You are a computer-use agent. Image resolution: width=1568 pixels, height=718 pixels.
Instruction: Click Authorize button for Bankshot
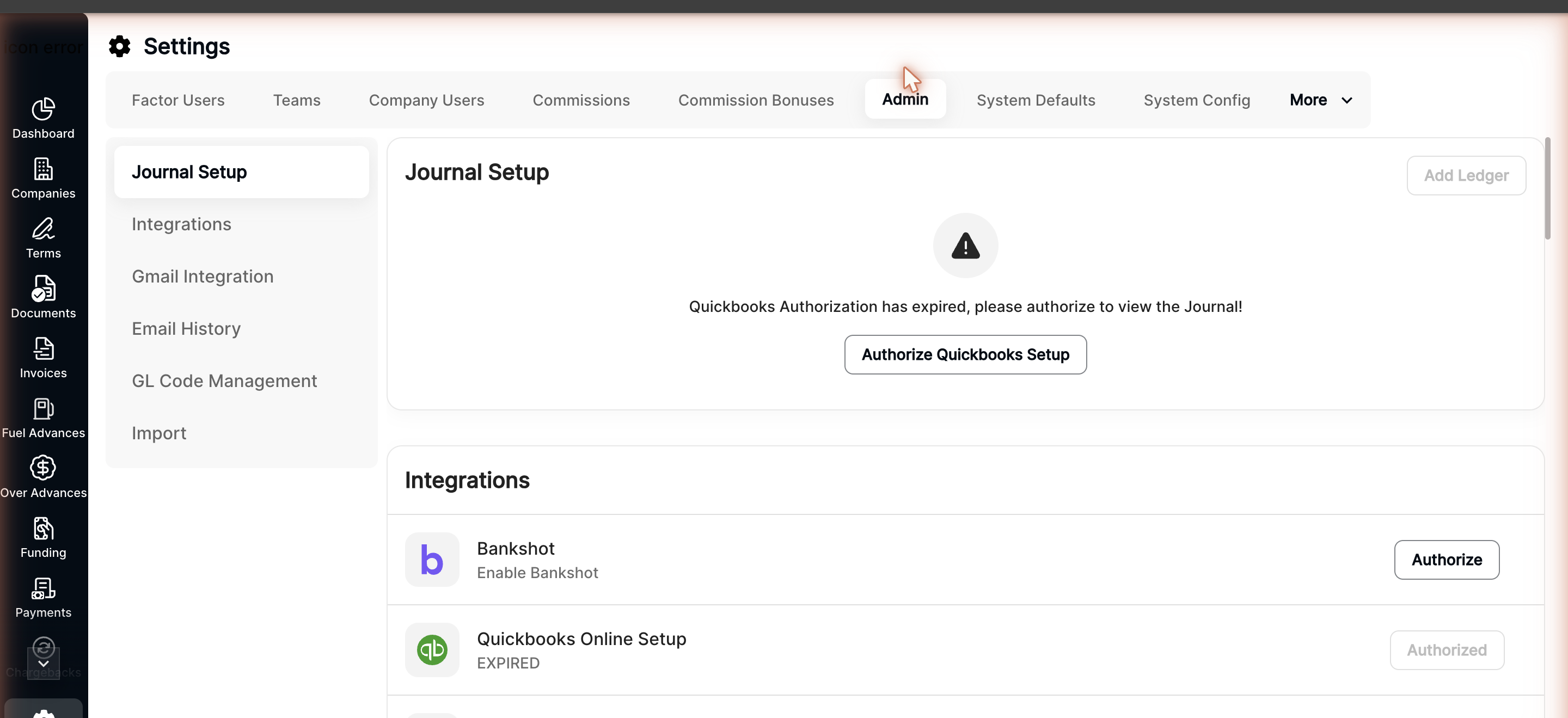coord(1446,559)
